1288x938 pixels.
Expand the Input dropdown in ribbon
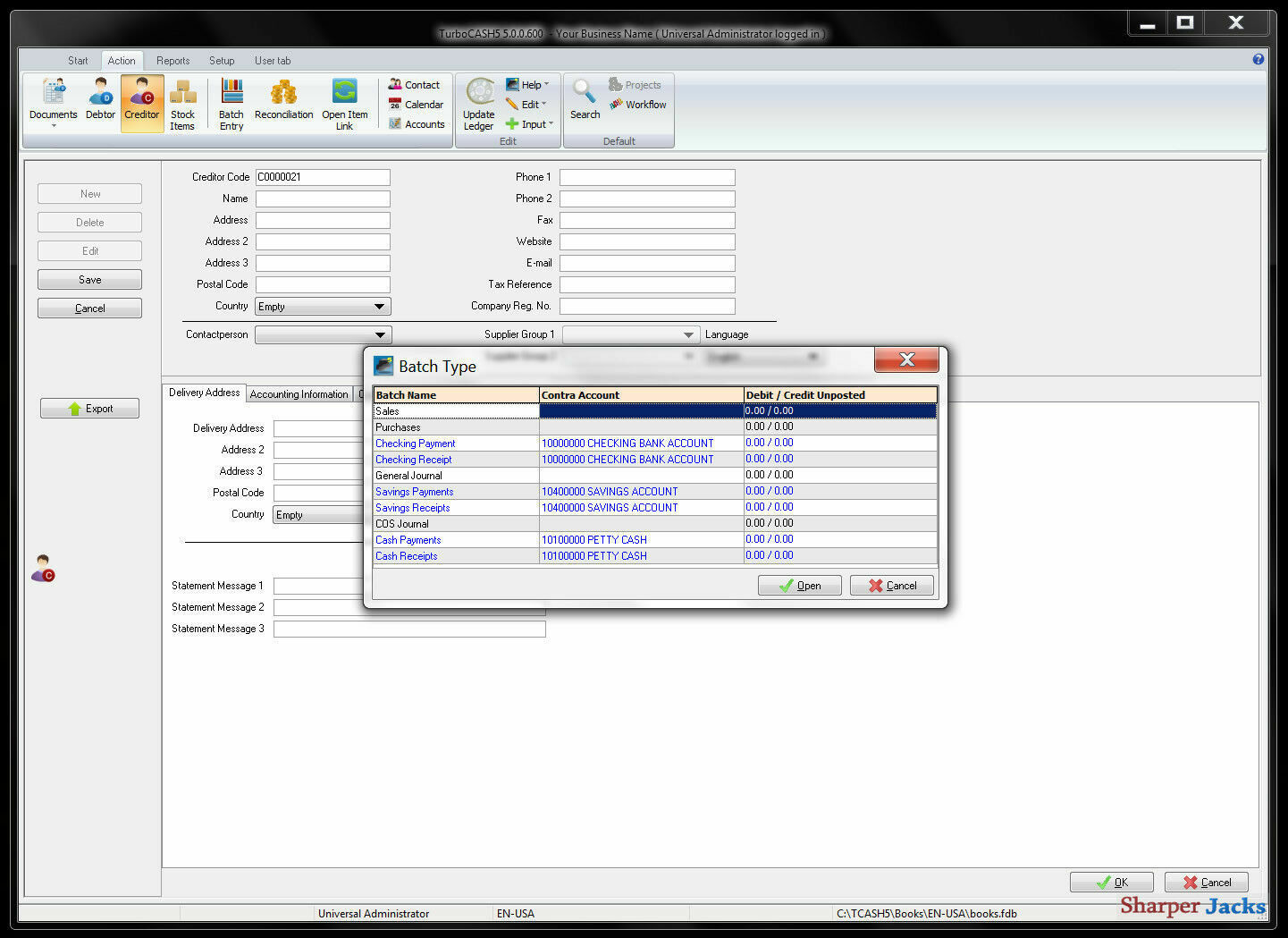coord(530,124)
